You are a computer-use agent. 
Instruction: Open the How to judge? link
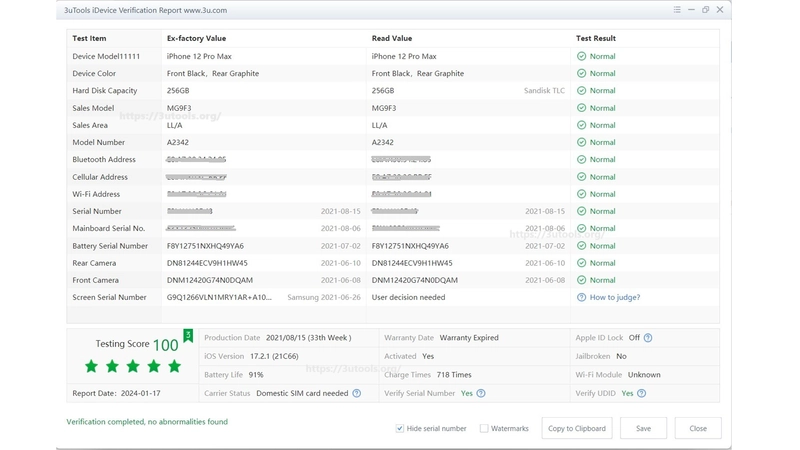[x=615, y=297]
